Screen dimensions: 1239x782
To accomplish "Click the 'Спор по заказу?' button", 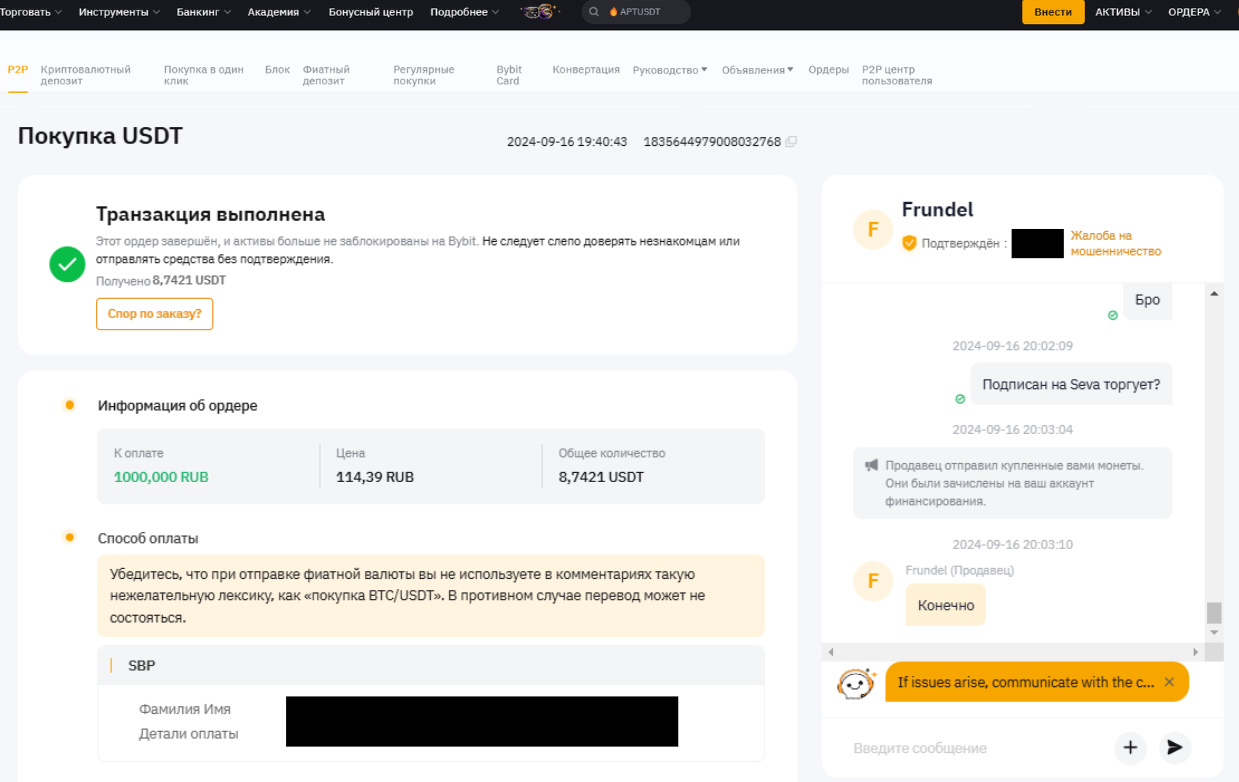I will [154, 314].
